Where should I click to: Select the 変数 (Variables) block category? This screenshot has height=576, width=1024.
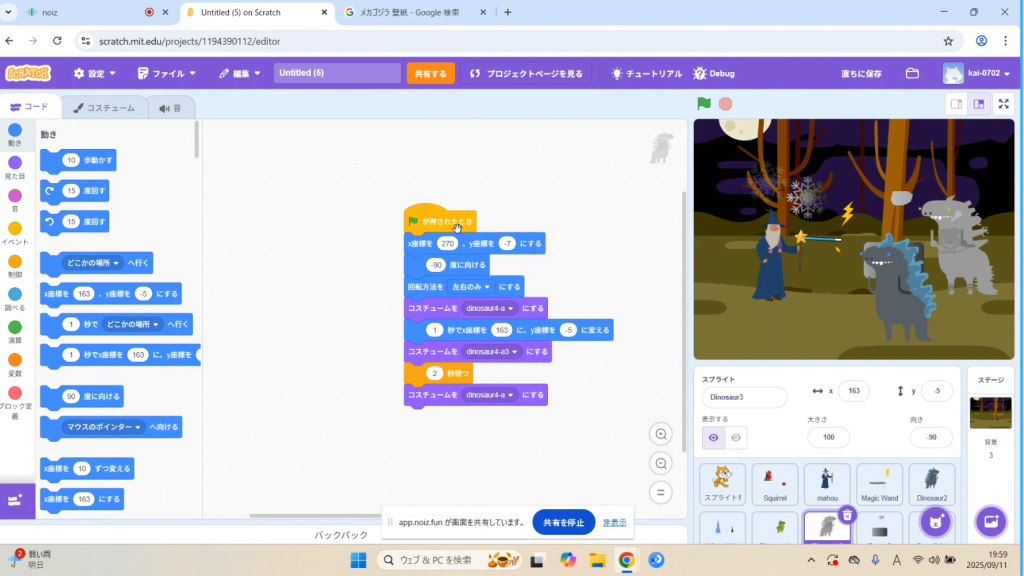point(14,365)
